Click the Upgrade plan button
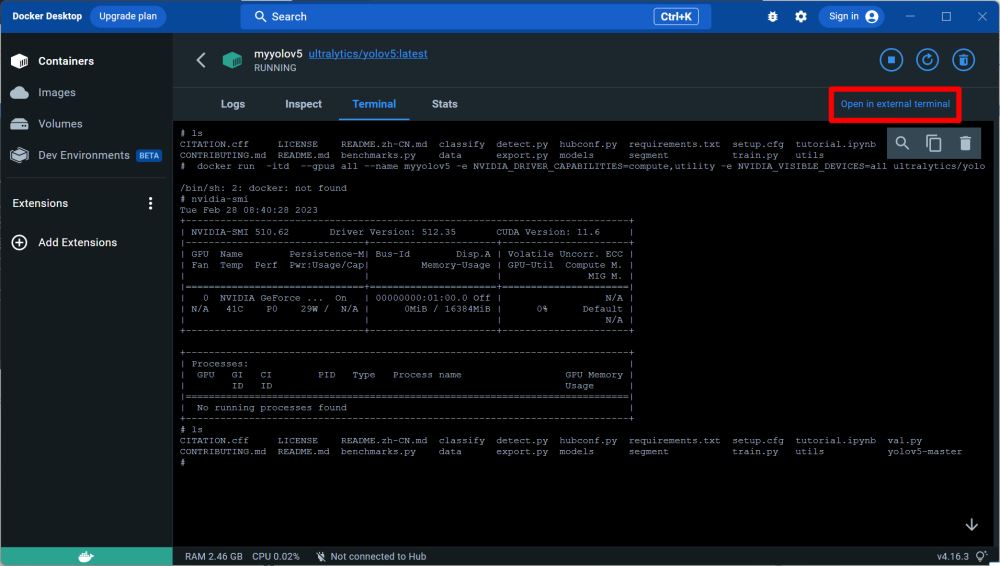1000x566 pixels. pyautogui.click(x=128, y=16)
